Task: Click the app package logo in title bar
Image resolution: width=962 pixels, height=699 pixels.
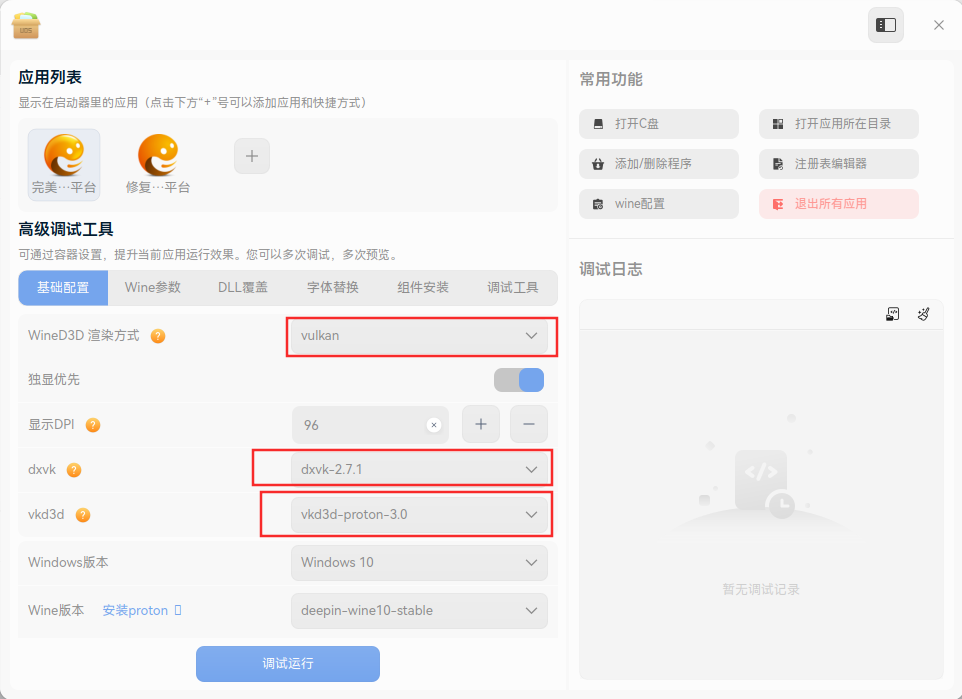Action: pyautogui.click(x=26, y=25)
